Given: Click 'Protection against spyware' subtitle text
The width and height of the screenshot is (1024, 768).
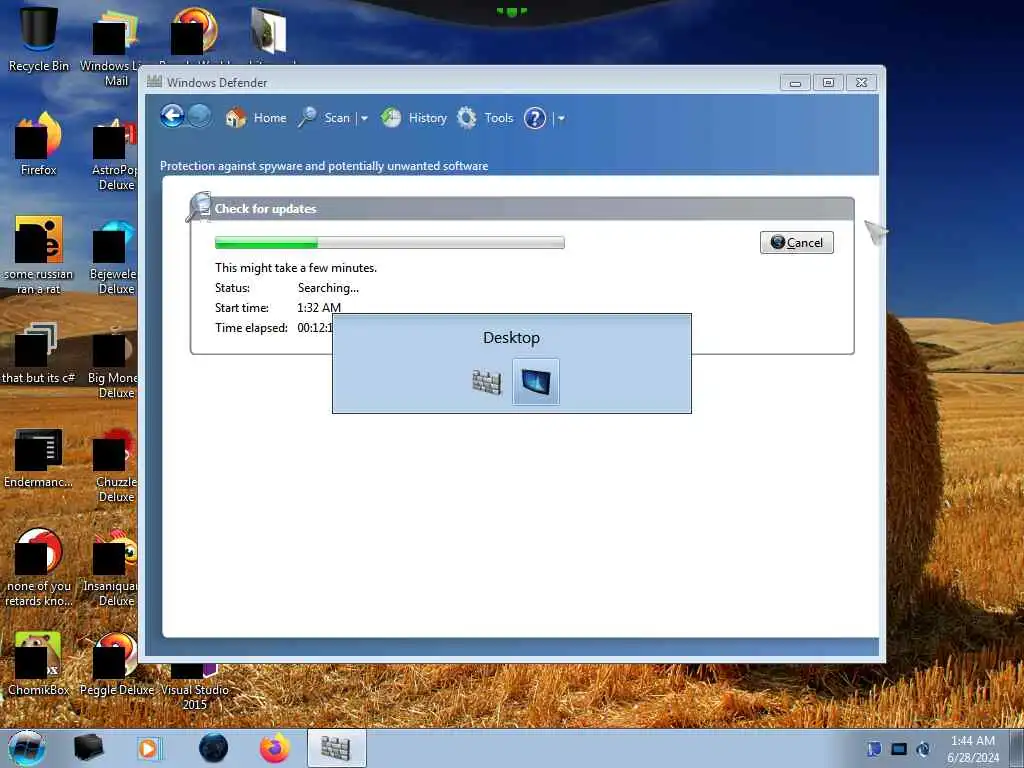Looking at the screenshot, I should [324, 166].
